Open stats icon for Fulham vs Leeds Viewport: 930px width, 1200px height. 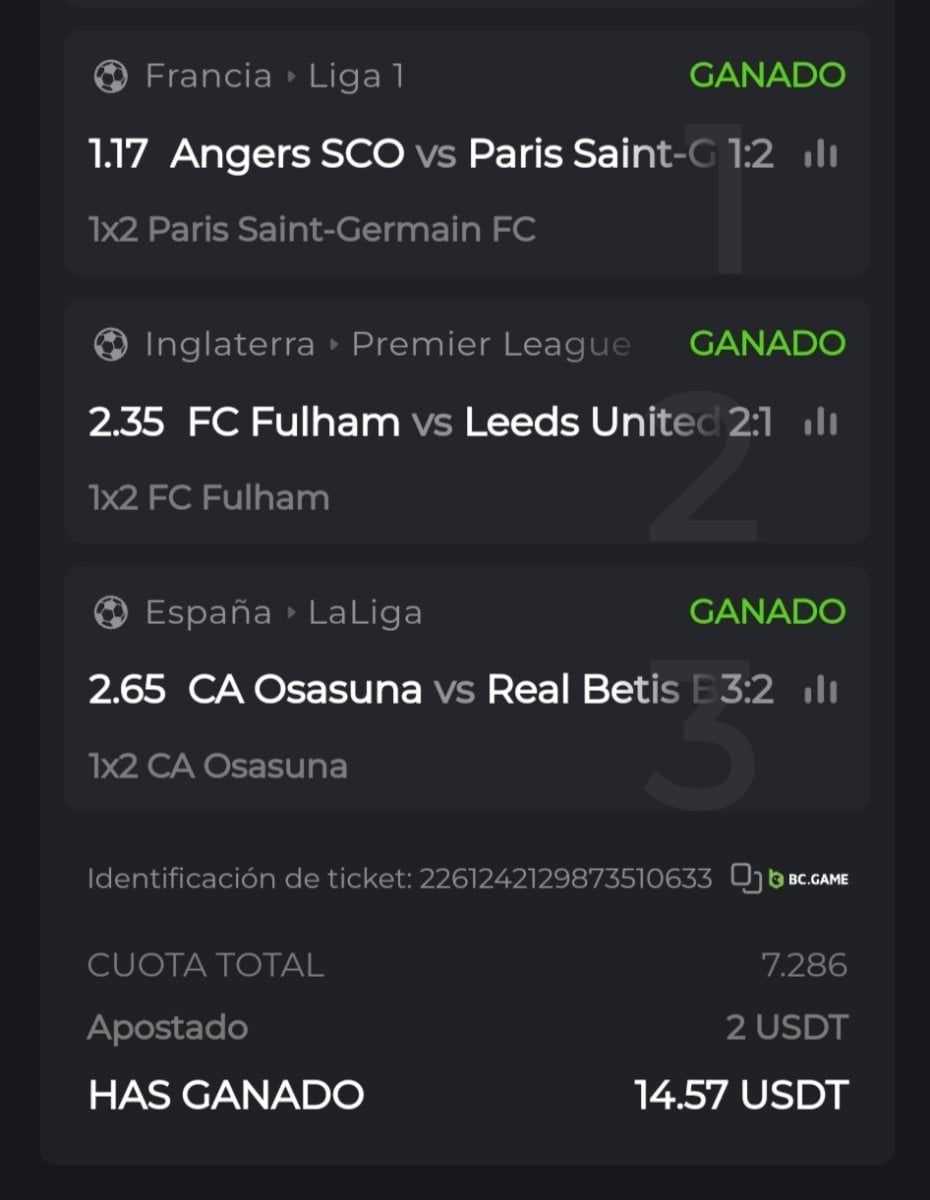click(x=820, y=423)
